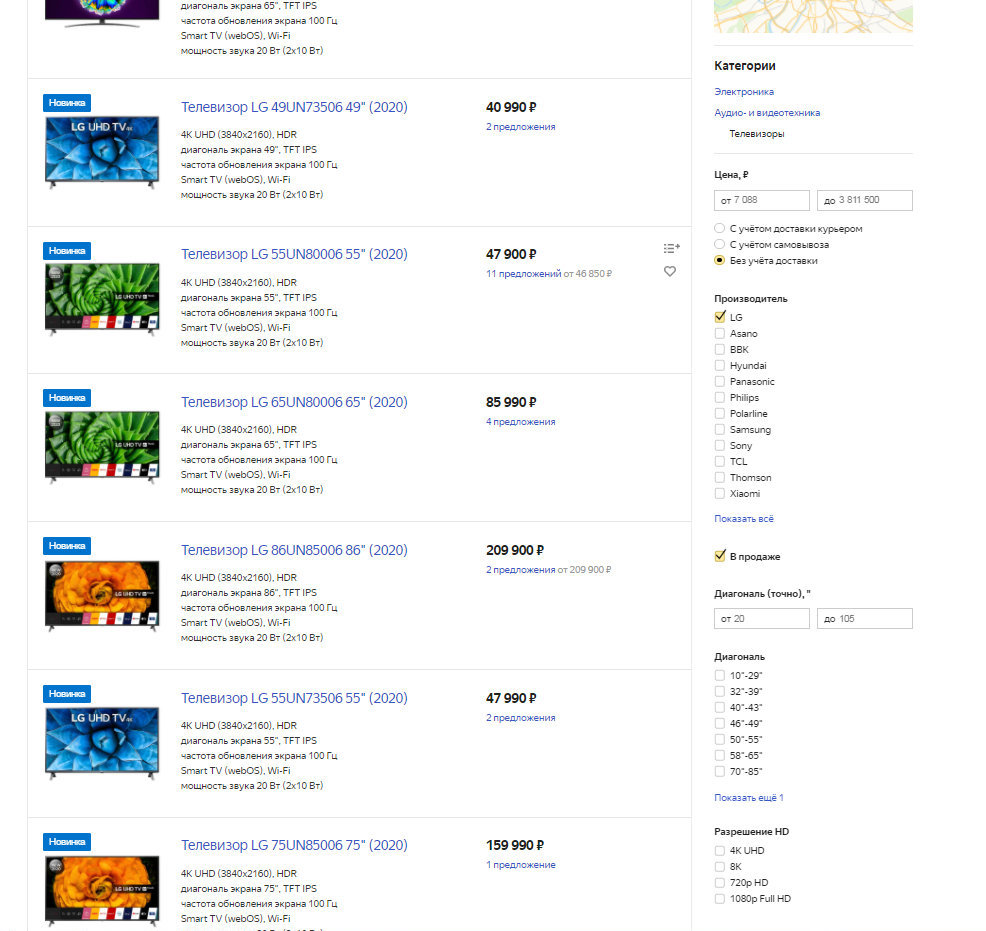This screenshot has width=986, height=931.
Task: Click the map preview in the sidebar
Action: [812, 15]
